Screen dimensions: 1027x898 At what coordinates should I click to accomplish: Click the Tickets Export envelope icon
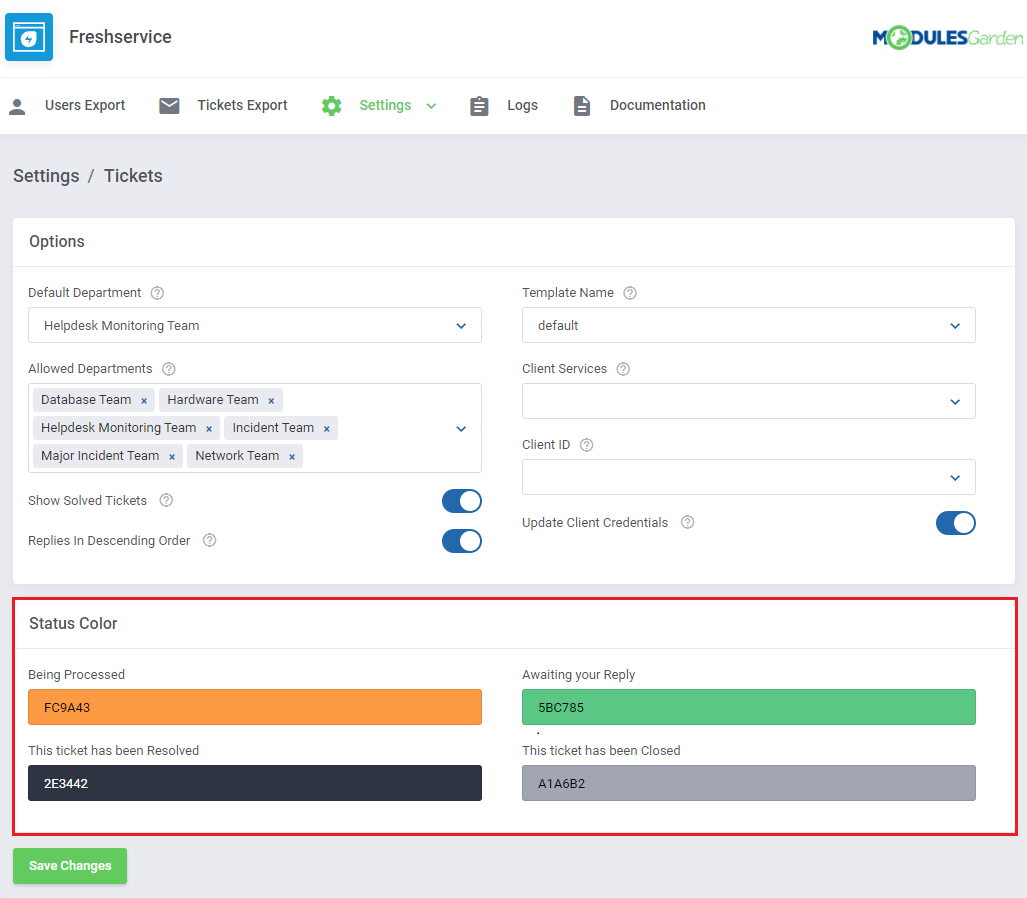point(170,106)
